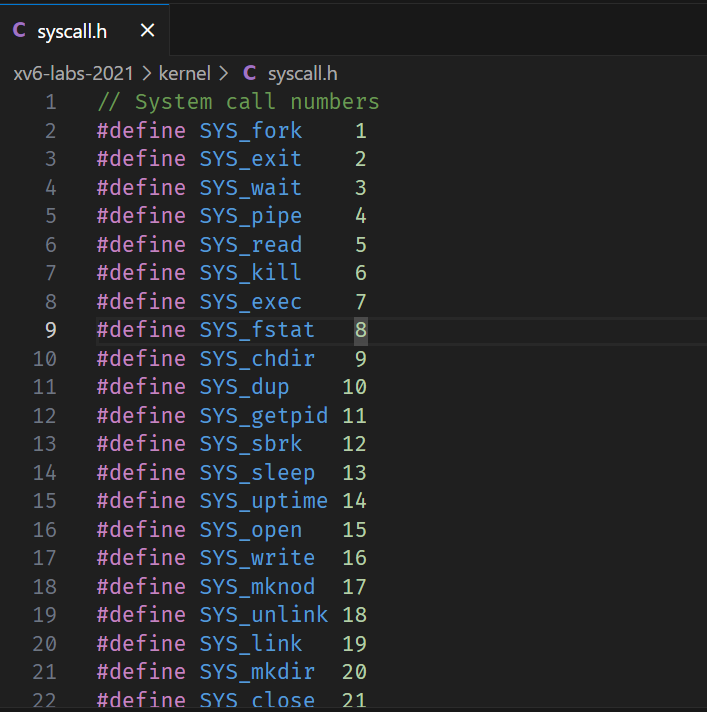Click the value 10 after SYS_dup

point(354,387)
